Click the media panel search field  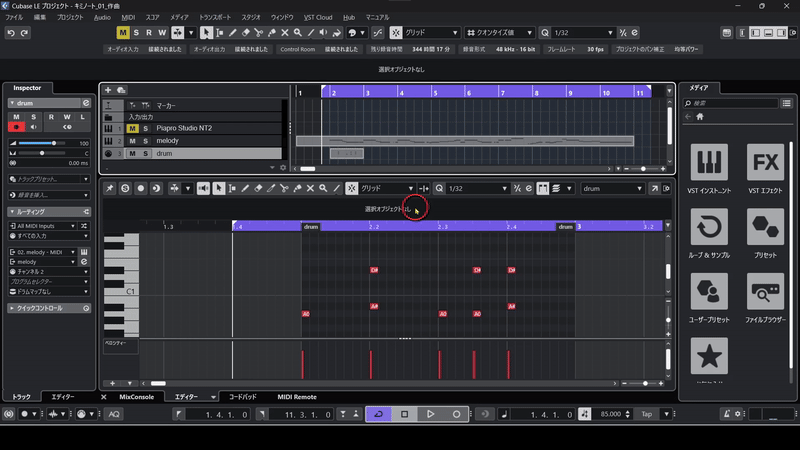(x=731, y=103)
